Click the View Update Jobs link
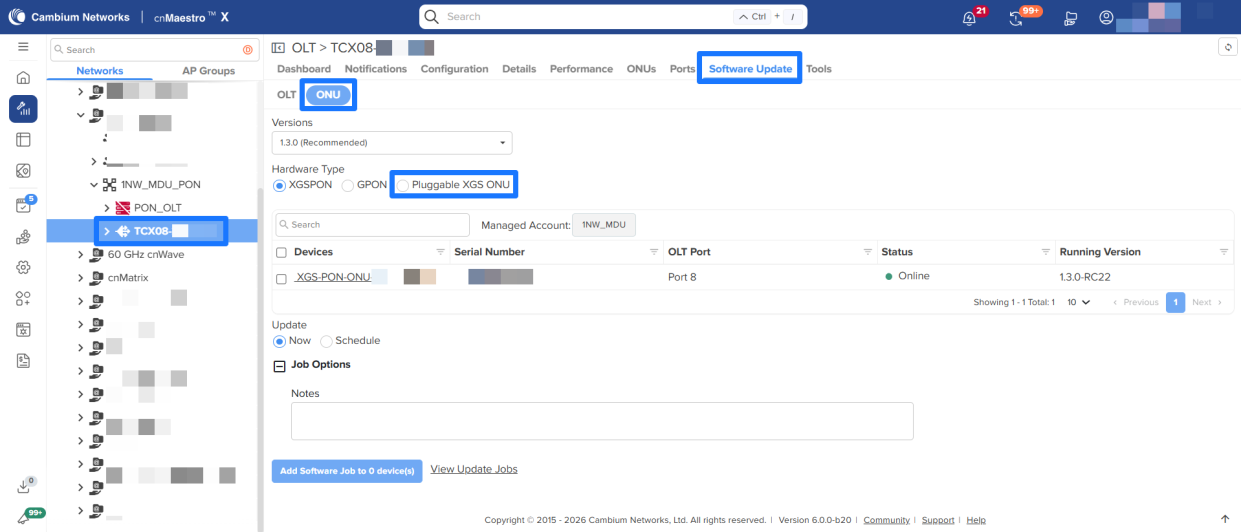 point(473,469)
